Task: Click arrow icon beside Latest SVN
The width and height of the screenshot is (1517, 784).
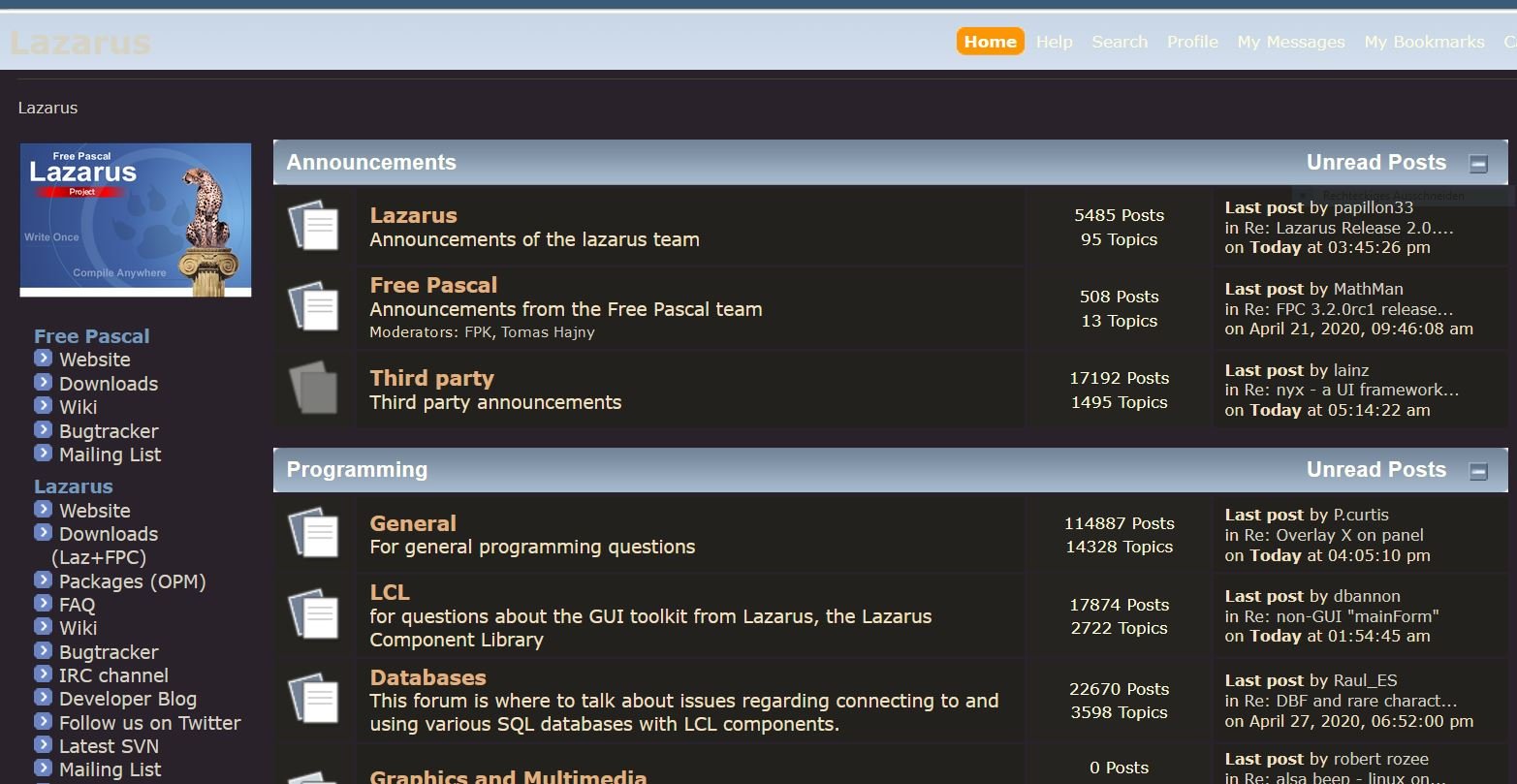Action: pos(43,744)
